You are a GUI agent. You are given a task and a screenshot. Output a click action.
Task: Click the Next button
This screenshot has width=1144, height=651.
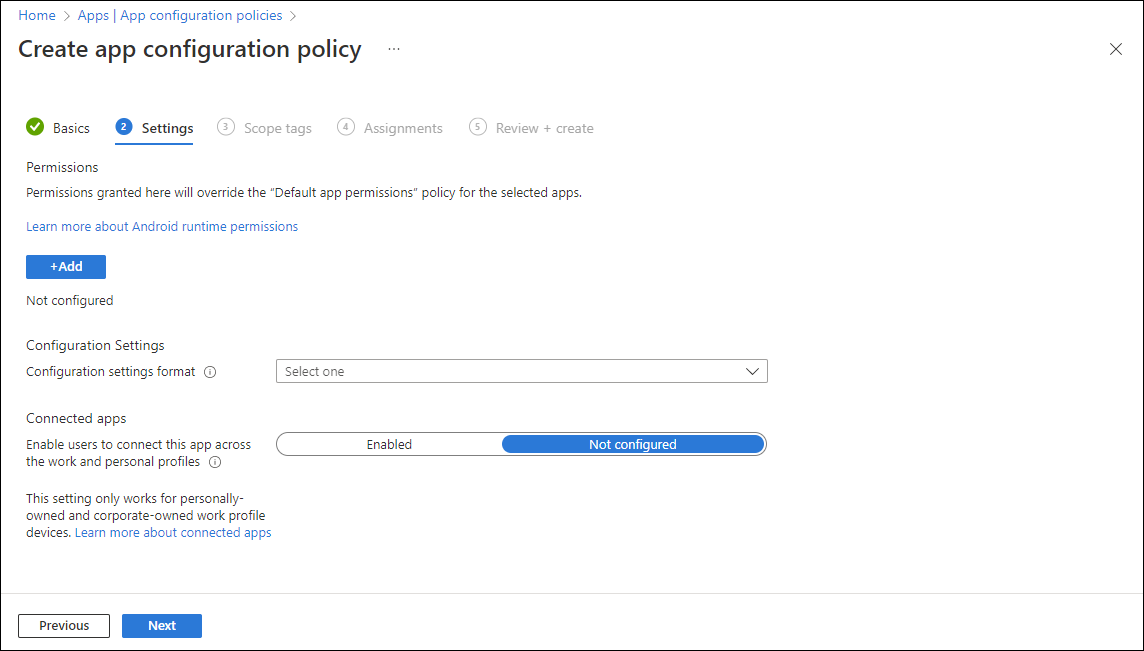pos(161,625)
